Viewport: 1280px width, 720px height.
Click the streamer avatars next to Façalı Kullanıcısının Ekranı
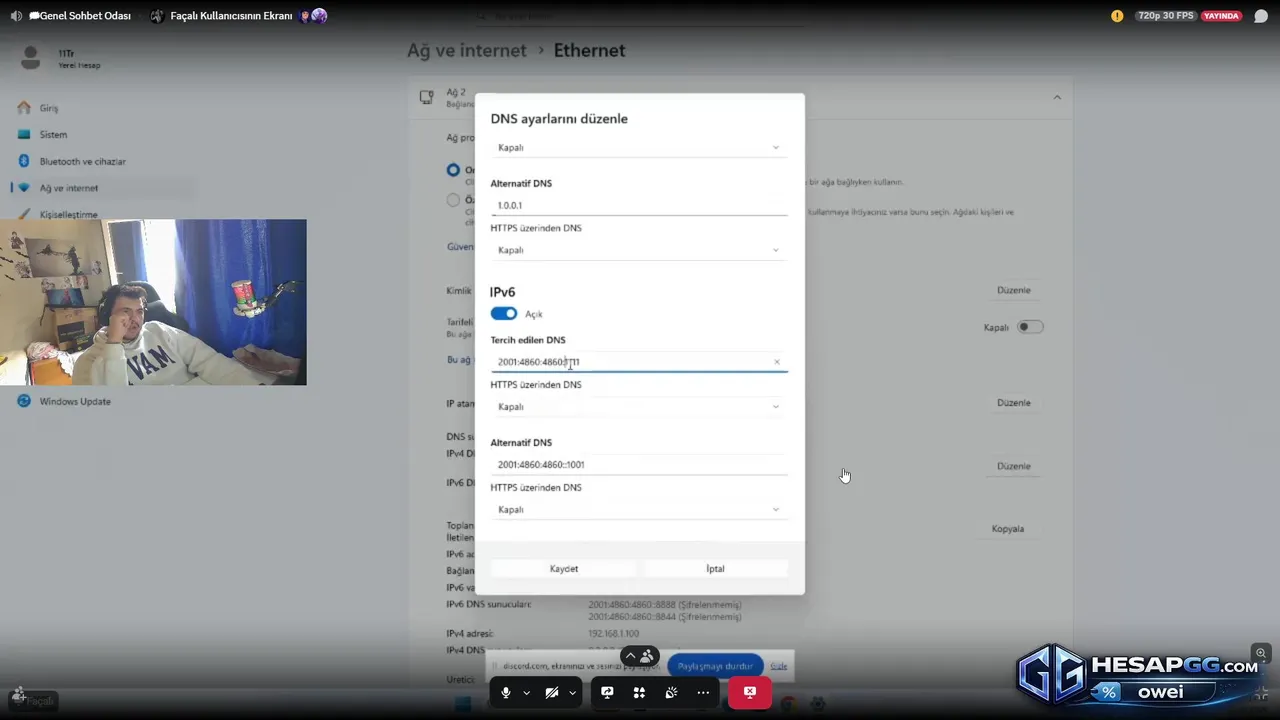[x=313, y=16]
